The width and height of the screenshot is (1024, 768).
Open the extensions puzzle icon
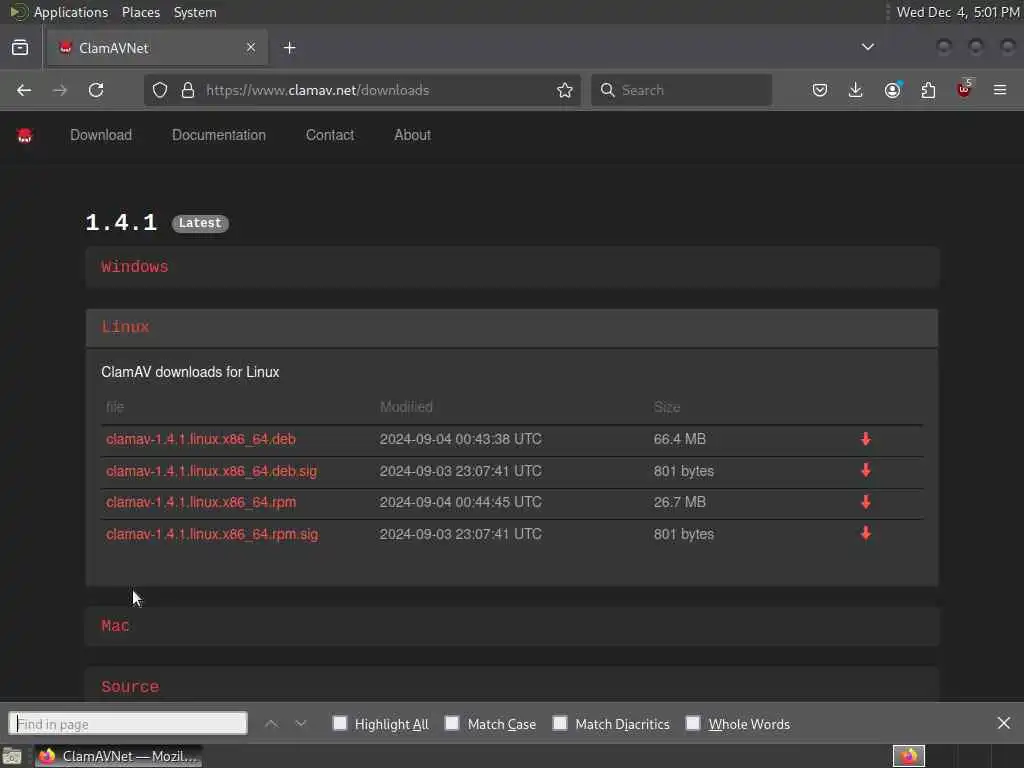pyautogui.click(x=928, y=90)
